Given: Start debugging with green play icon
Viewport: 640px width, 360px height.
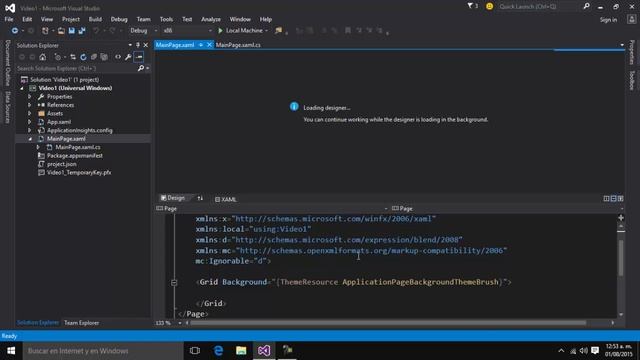Looking at the screenshot, I should [220, 31].
